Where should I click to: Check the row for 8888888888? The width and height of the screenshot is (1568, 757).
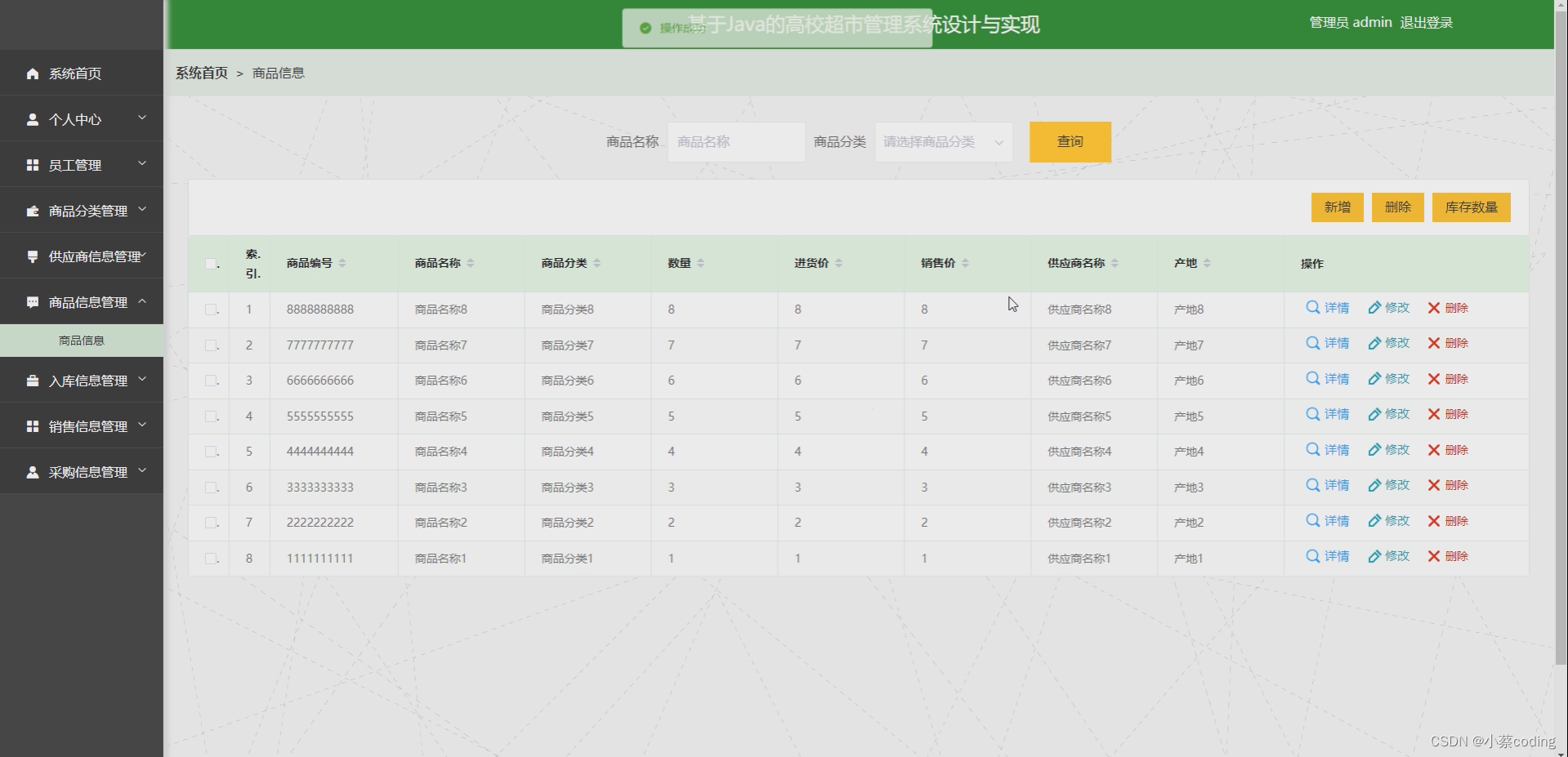tap(211, 309)
